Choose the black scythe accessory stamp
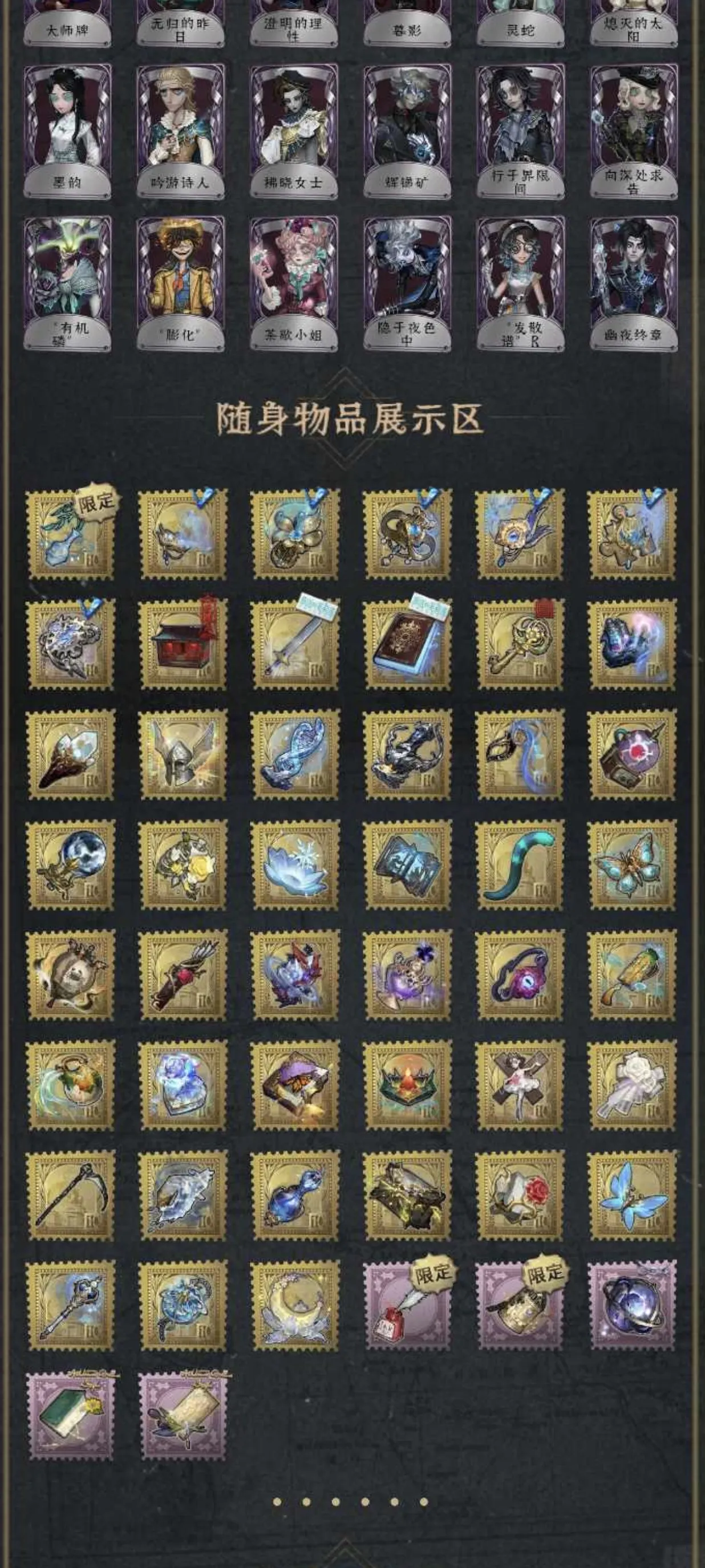Viewport: 705px width, 1568px height. pos(71,1196)
